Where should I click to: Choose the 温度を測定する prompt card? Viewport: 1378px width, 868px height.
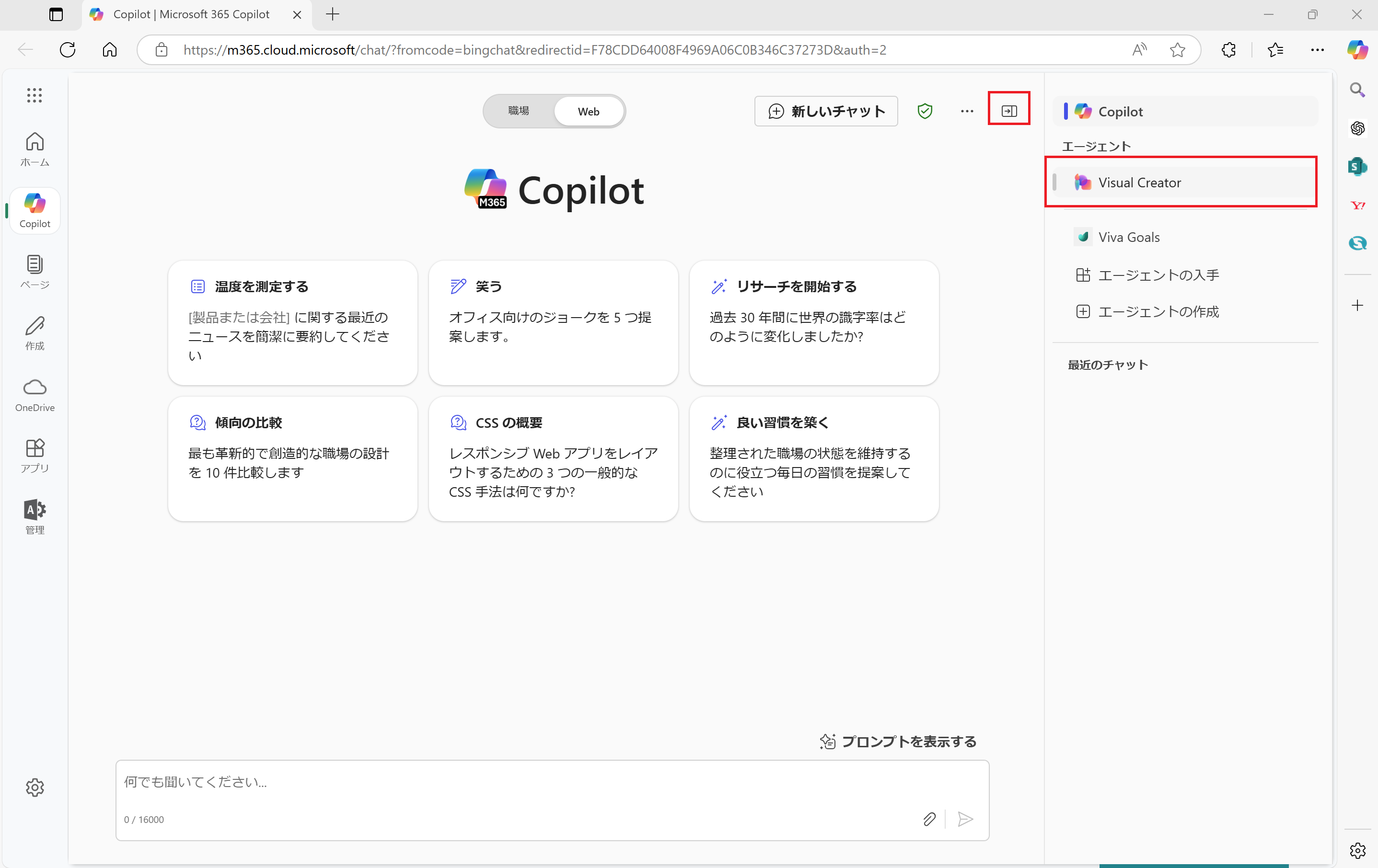(x=292, y=322)
